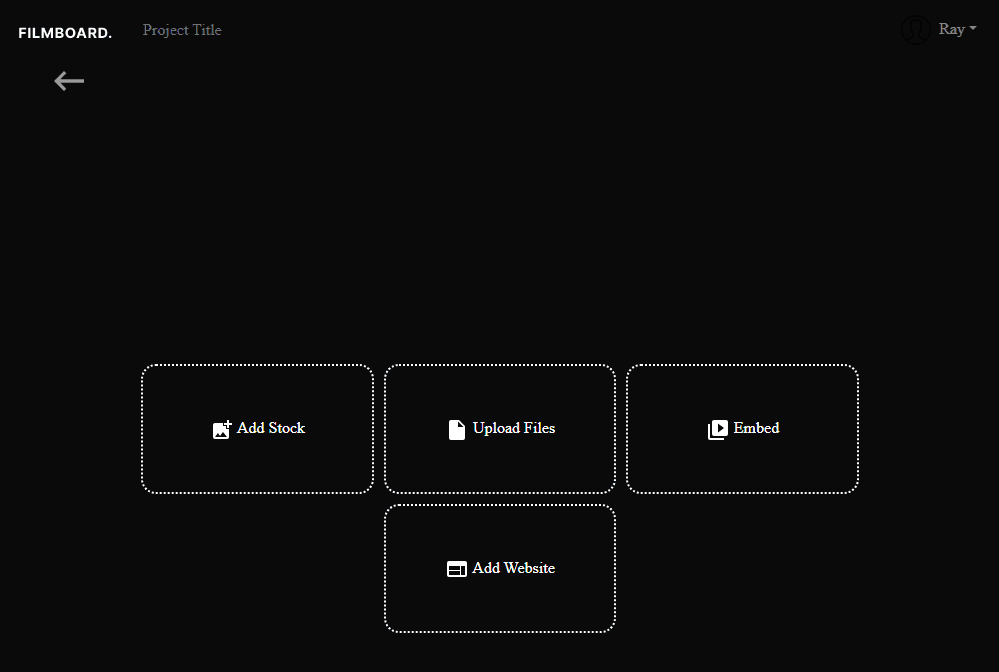
Task: Click the dashed Add Website card
Action: (500, 568)
